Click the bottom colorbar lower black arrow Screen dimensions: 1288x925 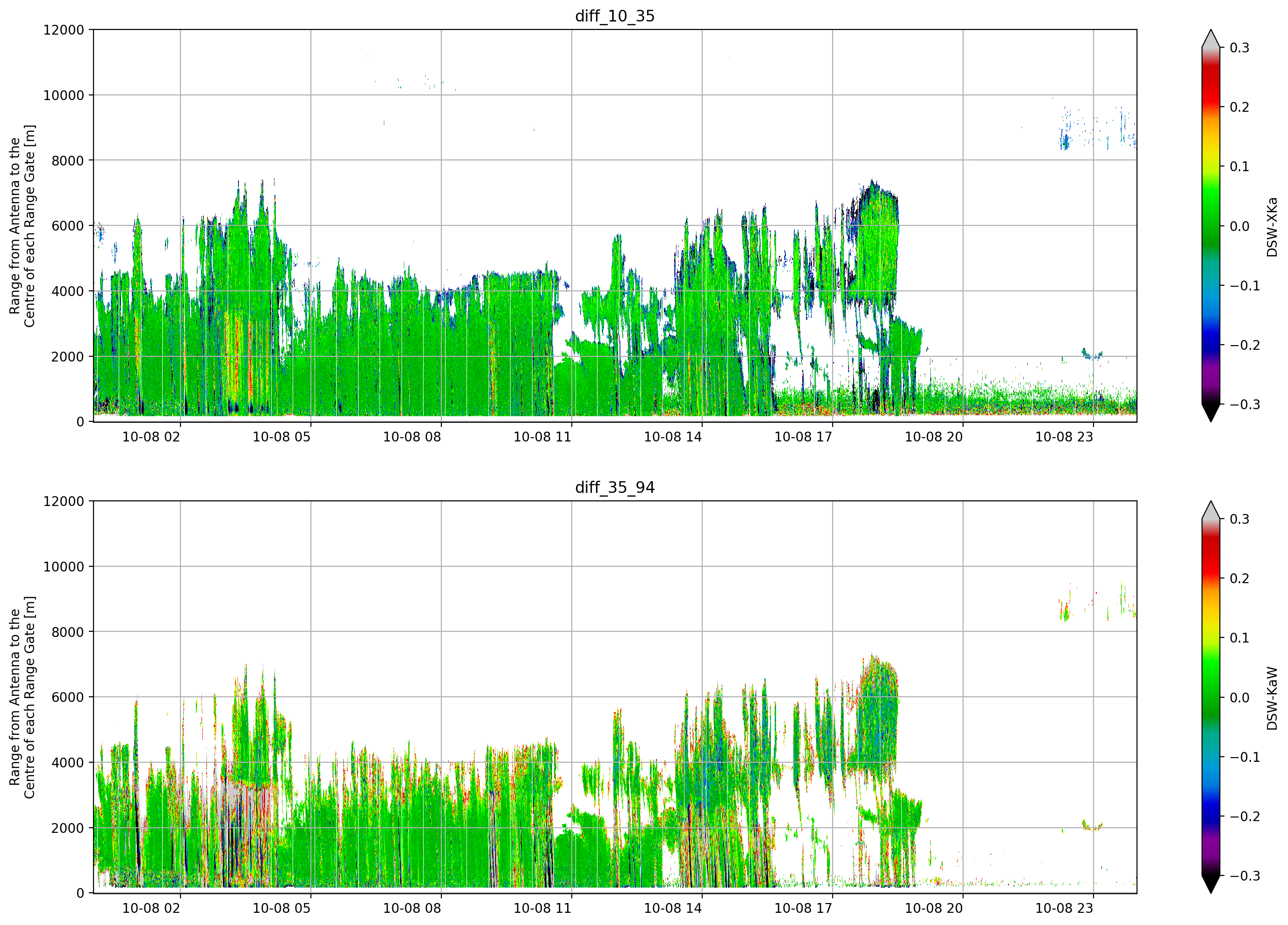(x=1210, y=884)
